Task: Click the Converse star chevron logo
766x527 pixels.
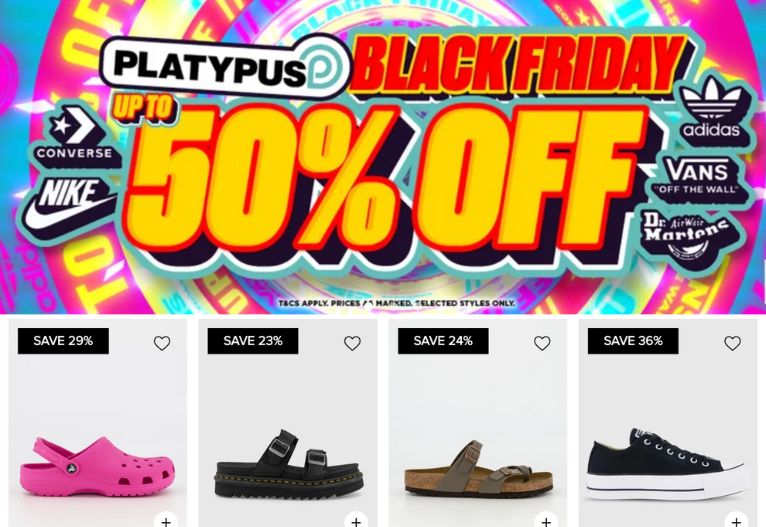Action: click(75, 133)
